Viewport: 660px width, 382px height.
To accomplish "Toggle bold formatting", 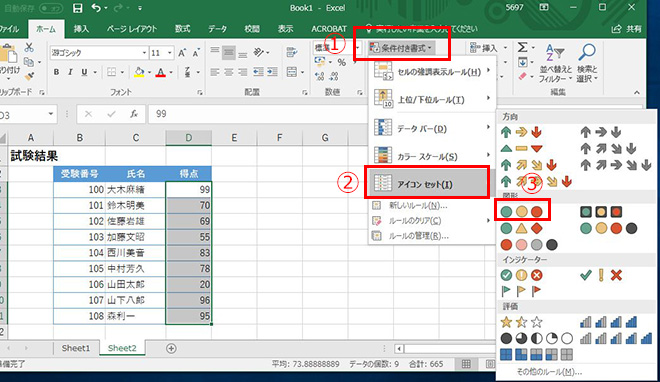I will tap(56, 72).
